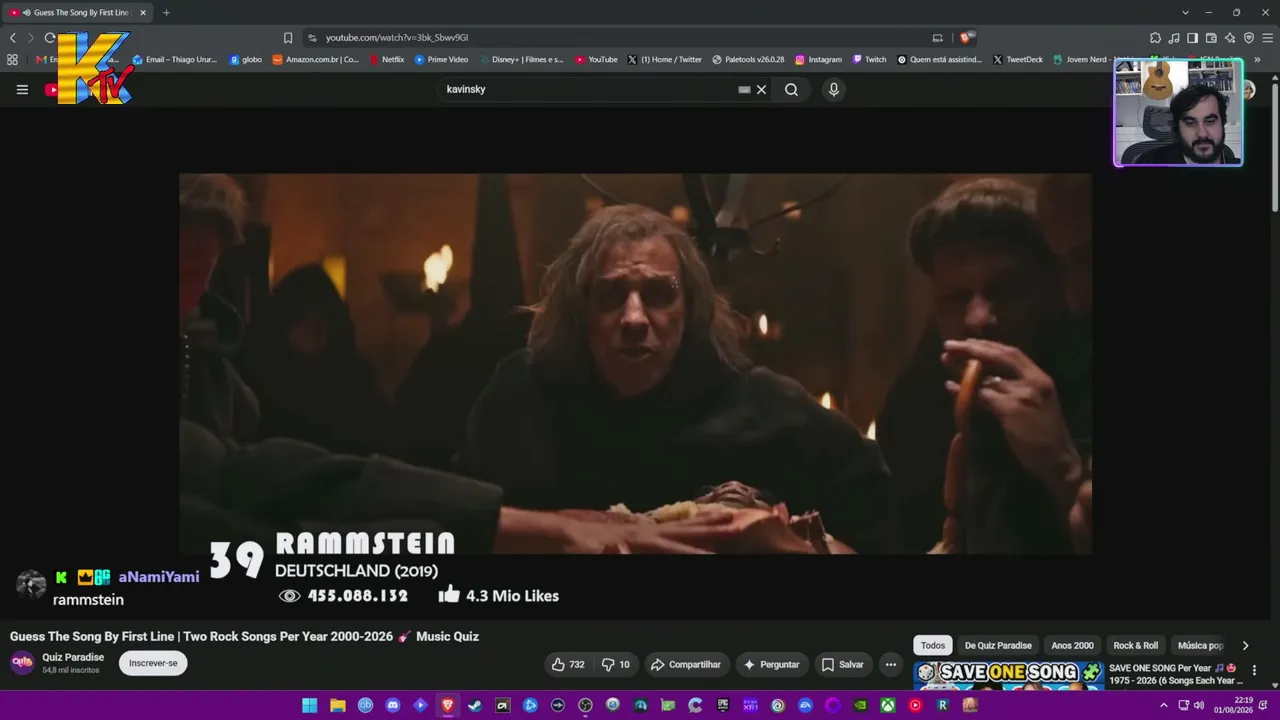Show the hidden bookmarks overflow
Screen dimensions: 1280x720
pos(1257,60)
